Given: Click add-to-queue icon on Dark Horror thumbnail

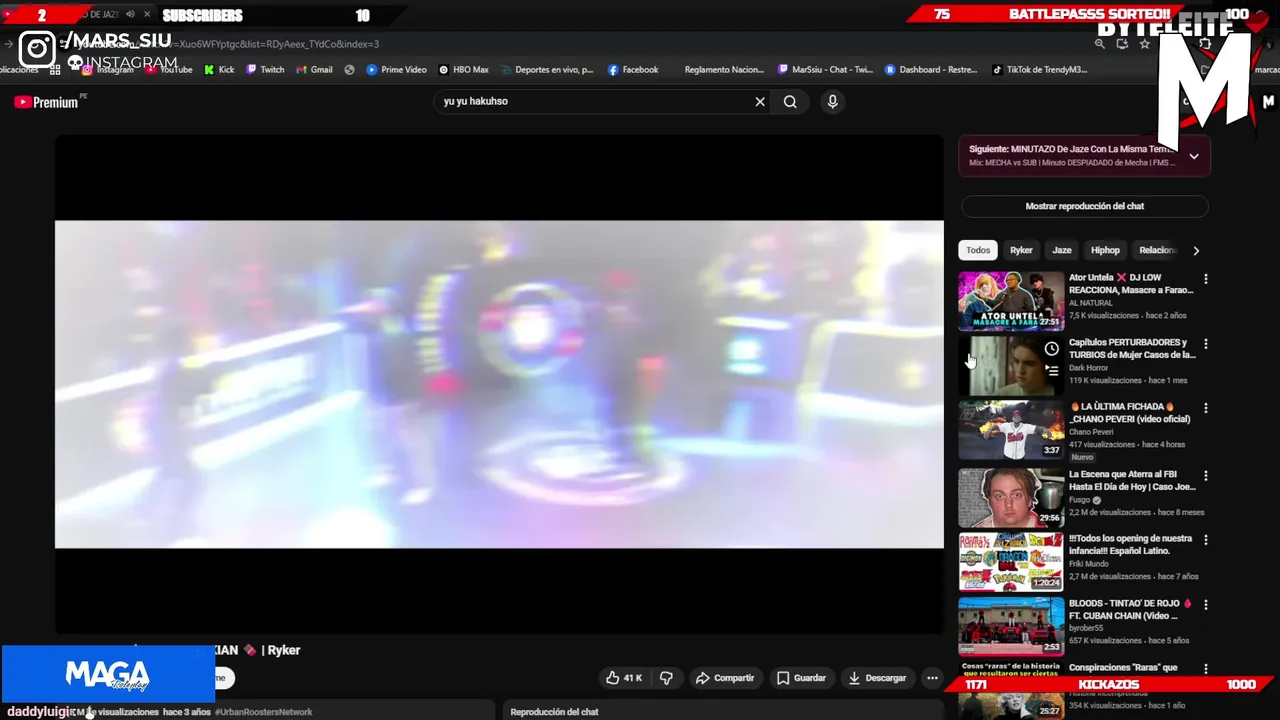Looking at the screenshot, I should (1051, 371).
